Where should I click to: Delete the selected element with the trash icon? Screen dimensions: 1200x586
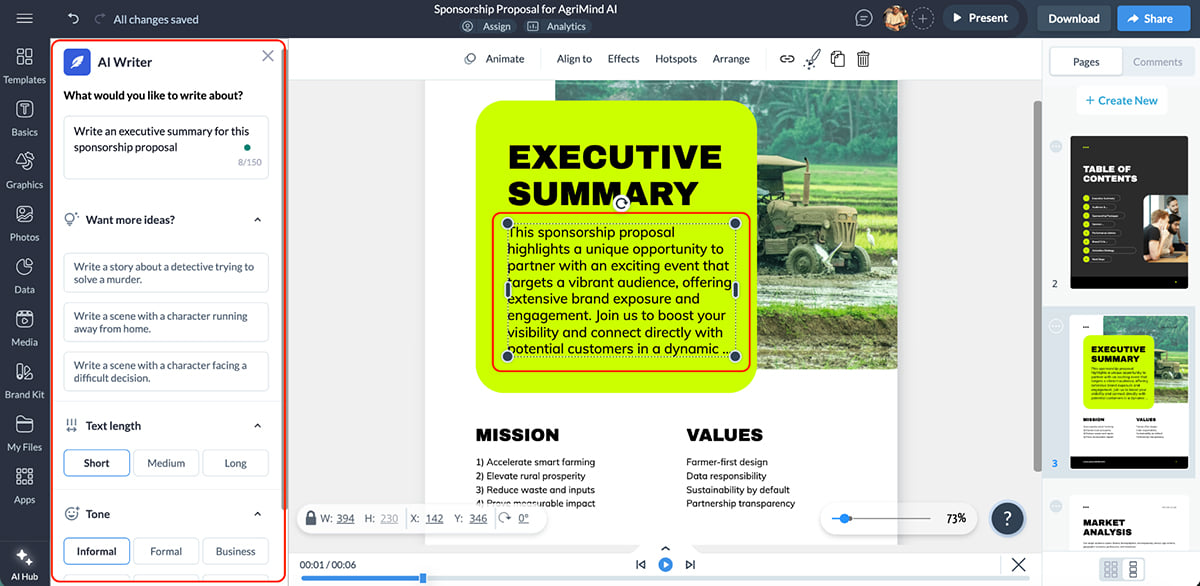point(862,59)
